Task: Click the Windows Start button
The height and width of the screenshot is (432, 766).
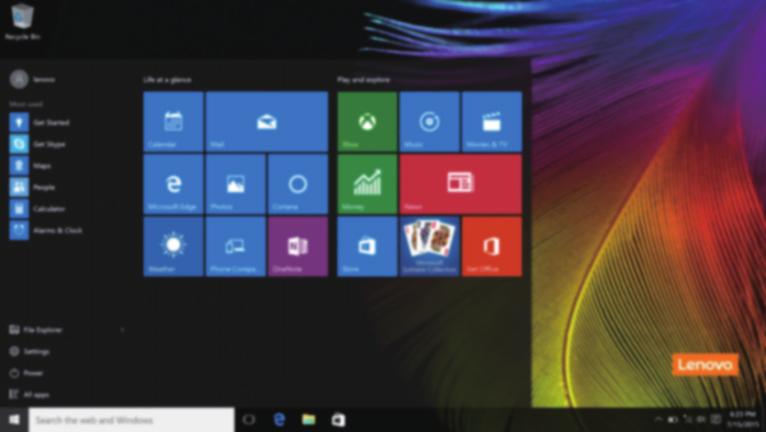Action: 14,420
